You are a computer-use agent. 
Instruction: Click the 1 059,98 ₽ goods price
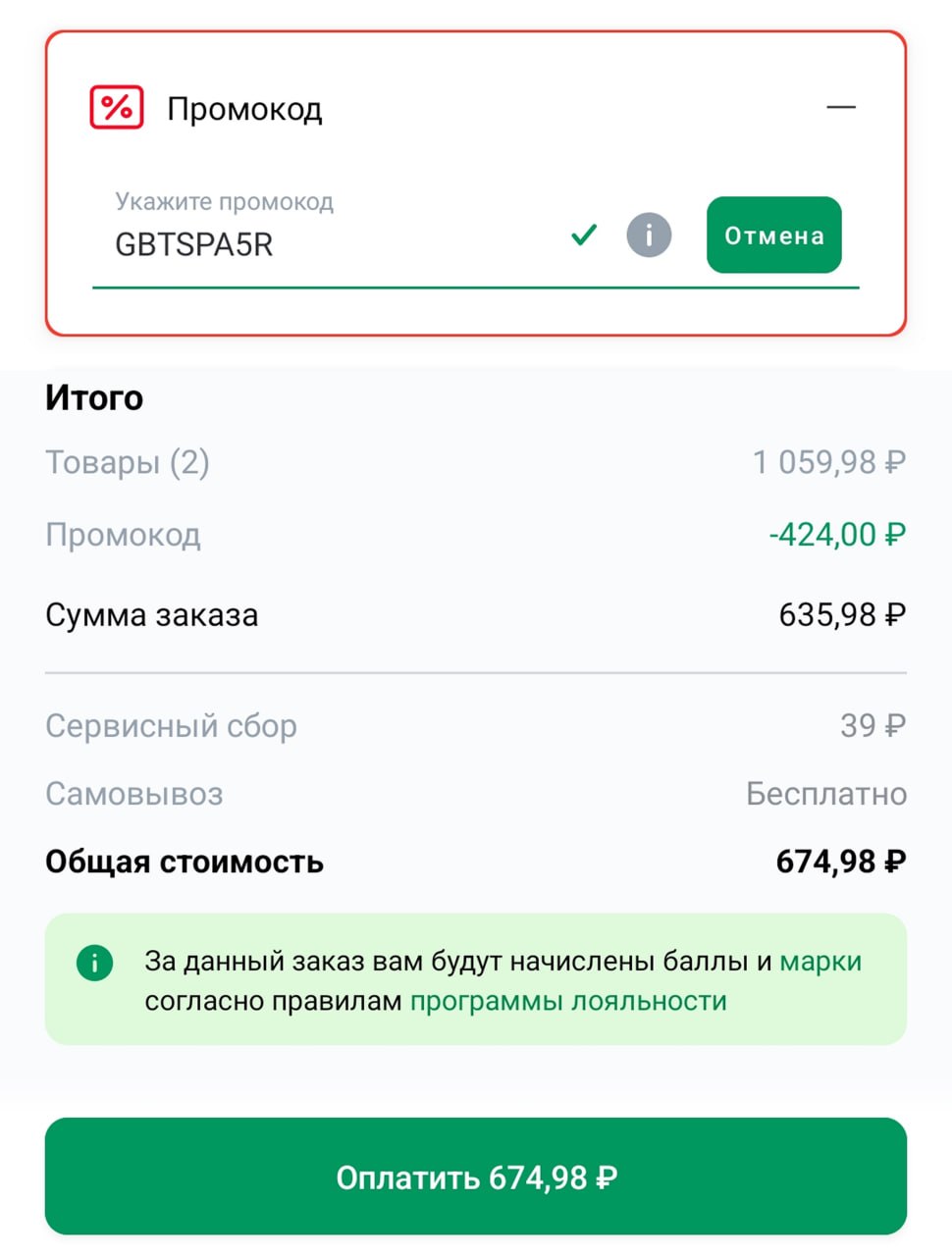coord(829,462)
